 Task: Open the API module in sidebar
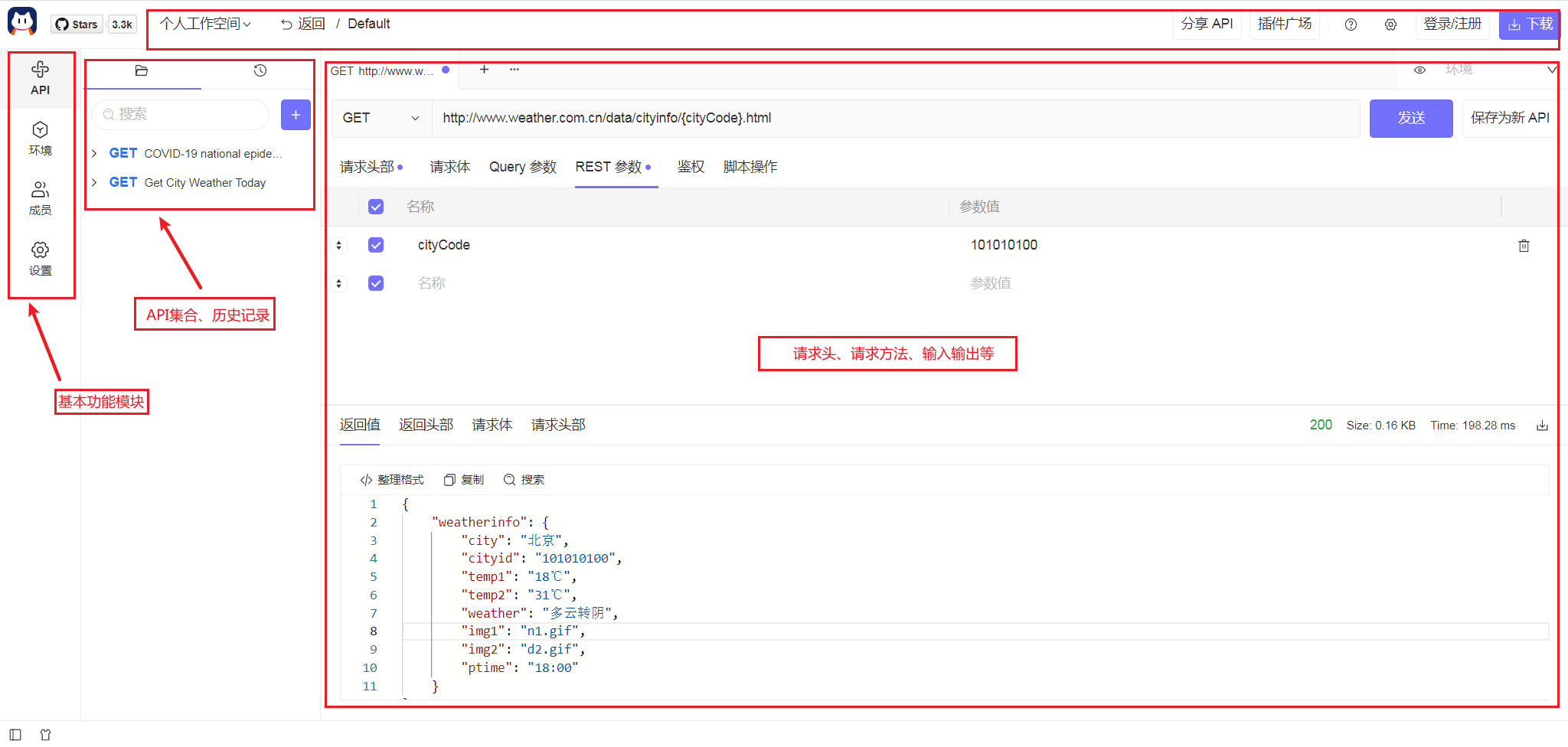(41, 78)
